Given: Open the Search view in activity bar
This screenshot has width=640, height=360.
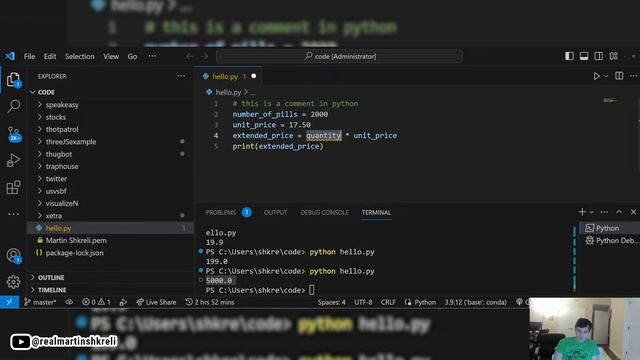Looking at the screenshot, I should coord(13,106).
